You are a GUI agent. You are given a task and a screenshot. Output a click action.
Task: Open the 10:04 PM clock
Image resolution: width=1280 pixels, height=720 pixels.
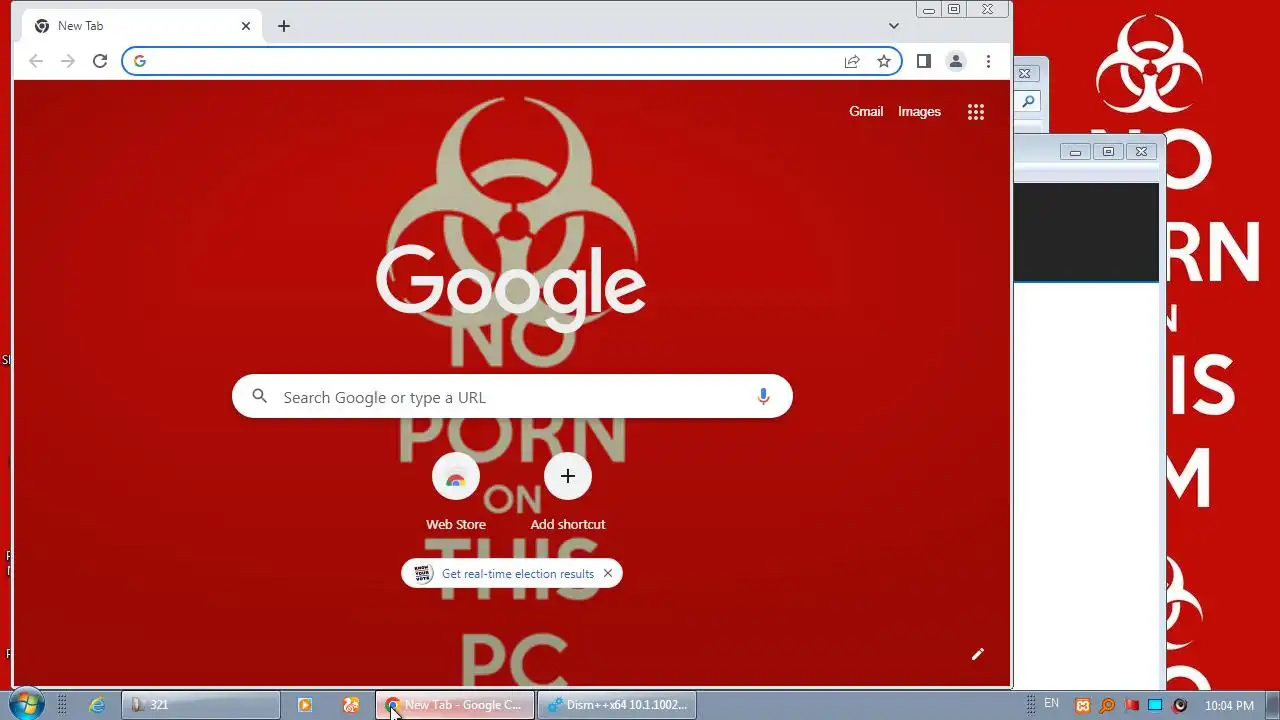[x=1229, y=706]
